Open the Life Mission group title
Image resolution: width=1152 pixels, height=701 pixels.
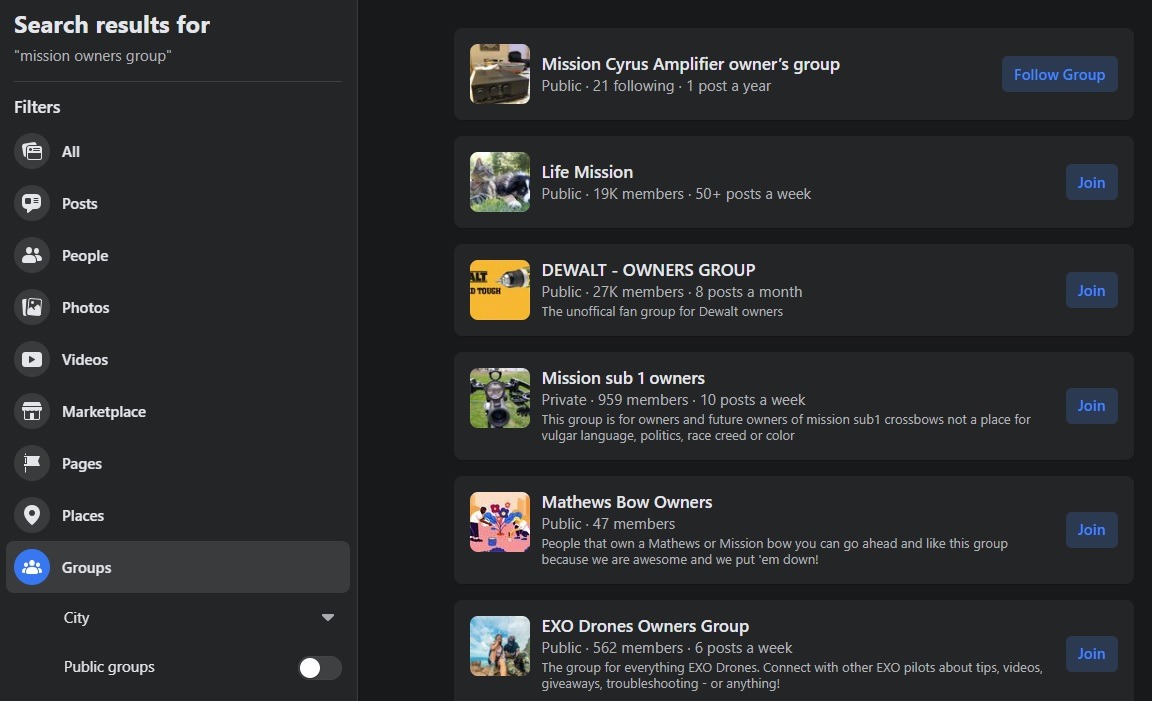pyautogui.click(x=587, y=172)
